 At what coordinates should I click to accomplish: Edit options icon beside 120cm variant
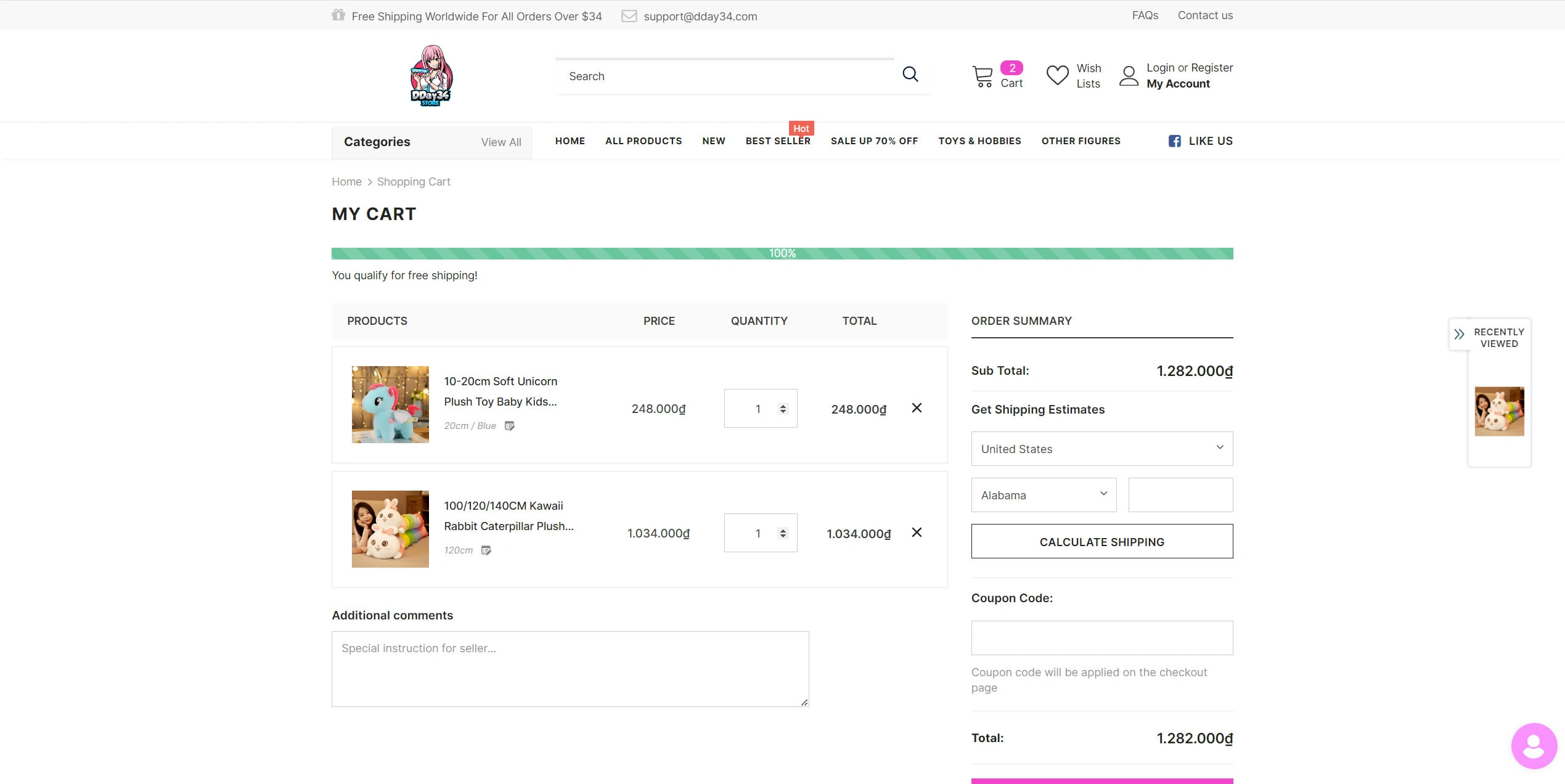[x=486, y=550]
